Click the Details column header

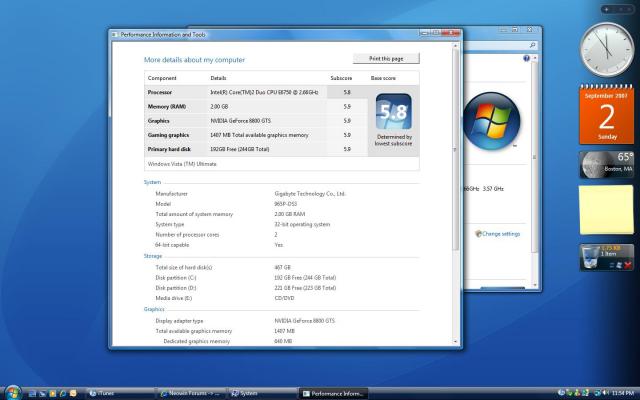click(x=218, y=78)
